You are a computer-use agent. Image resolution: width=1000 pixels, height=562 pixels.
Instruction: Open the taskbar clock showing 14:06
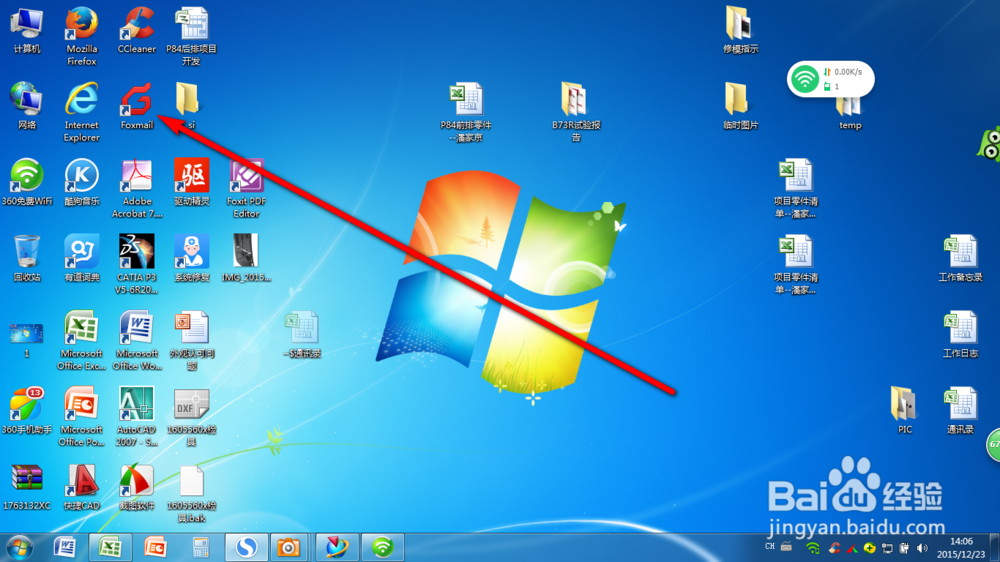pyautogui.click(x=961, y=548)
